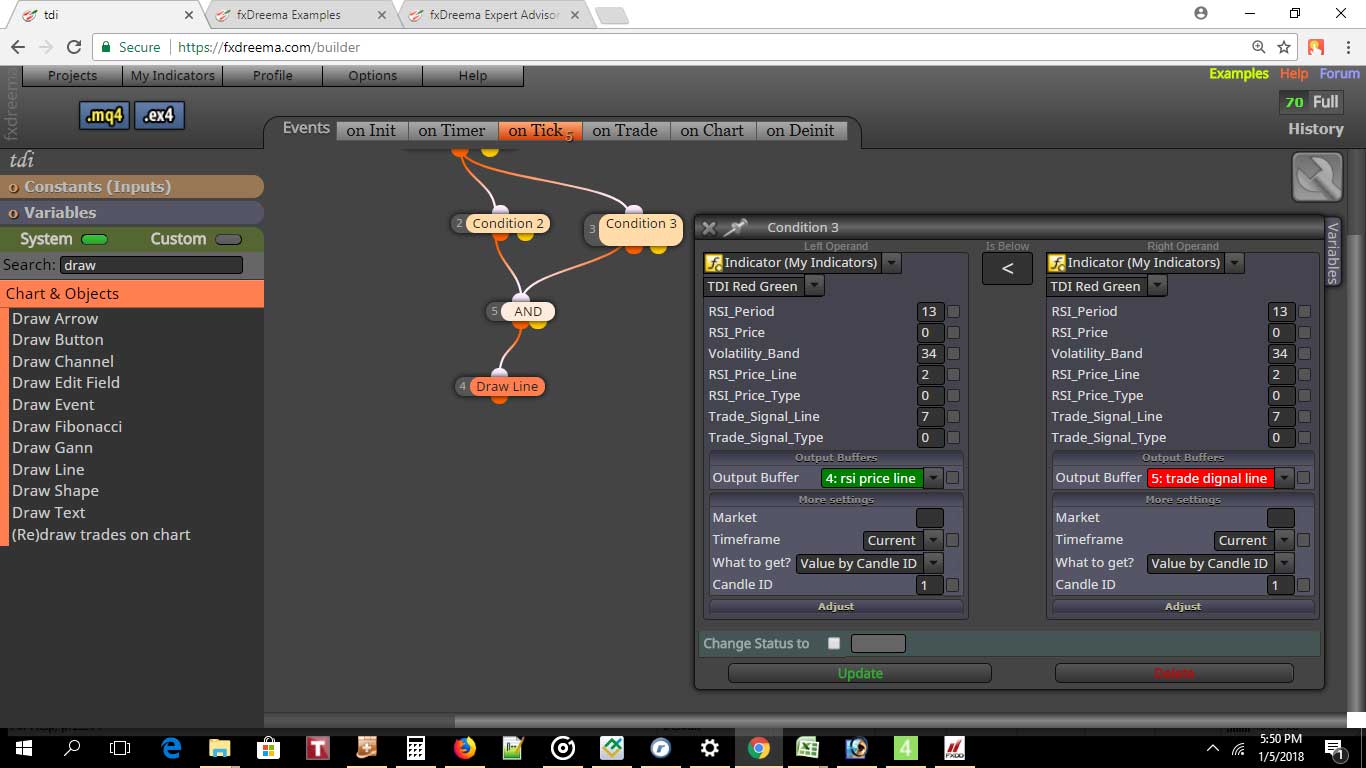Open right operand Indicator type dropdown
Image resolution: width=1366 pixels, height=768 pixels.
[x=1234, y=263]
